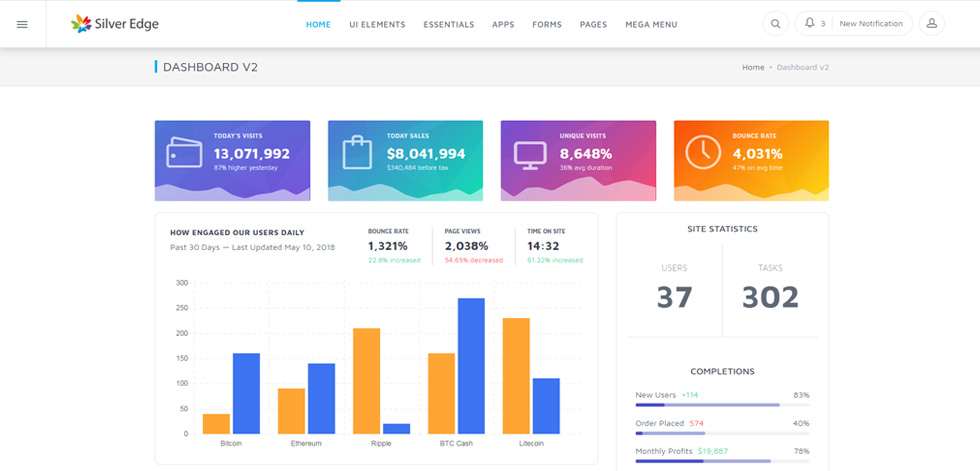Image resolution: width=980 pixels, height=471 pixels.
Task: Go to the Pages menu
Action: 593,24
